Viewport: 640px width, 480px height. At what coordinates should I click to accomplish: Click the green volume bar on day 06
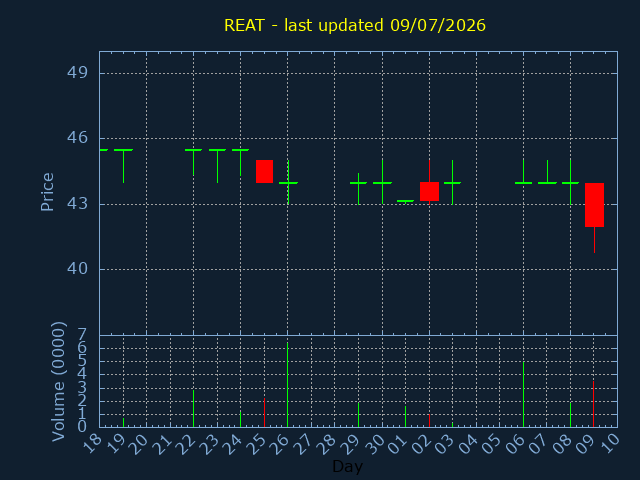click(x=523, y=394)
